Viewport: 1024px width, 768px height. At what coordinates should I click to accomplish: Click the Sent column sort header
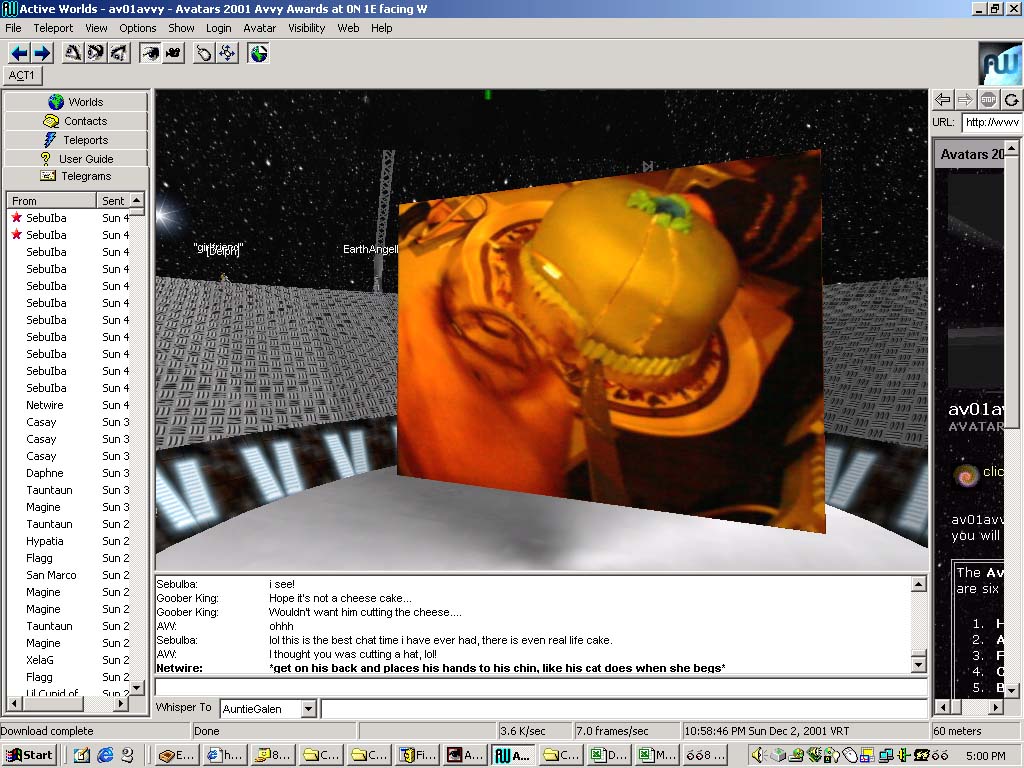pos(114,201)
